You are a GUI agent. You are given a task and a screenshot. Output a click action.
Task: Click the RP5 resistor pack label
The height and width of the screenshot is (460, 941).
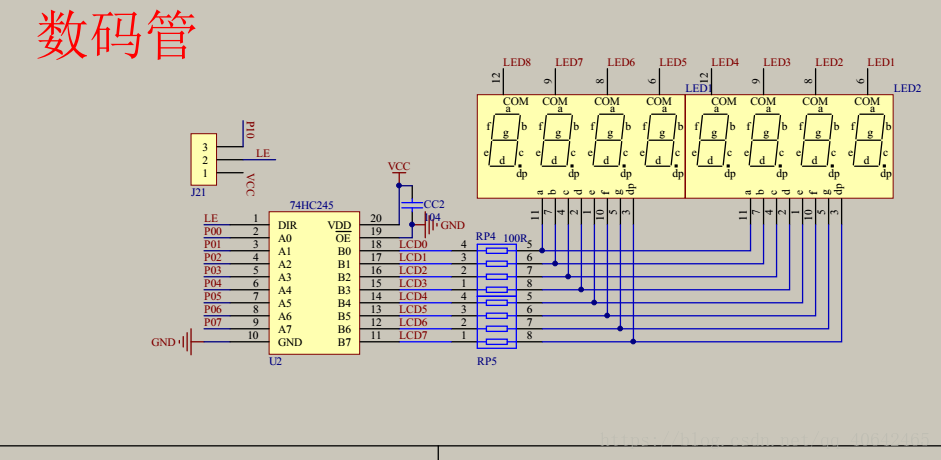coord(486,361)
